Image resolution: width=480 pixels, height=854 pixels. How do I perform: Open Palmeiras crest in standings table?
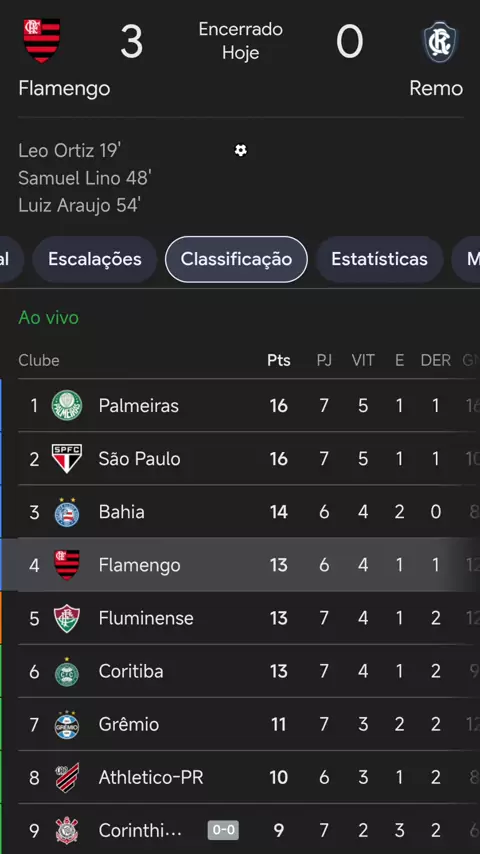coord(67,405)
